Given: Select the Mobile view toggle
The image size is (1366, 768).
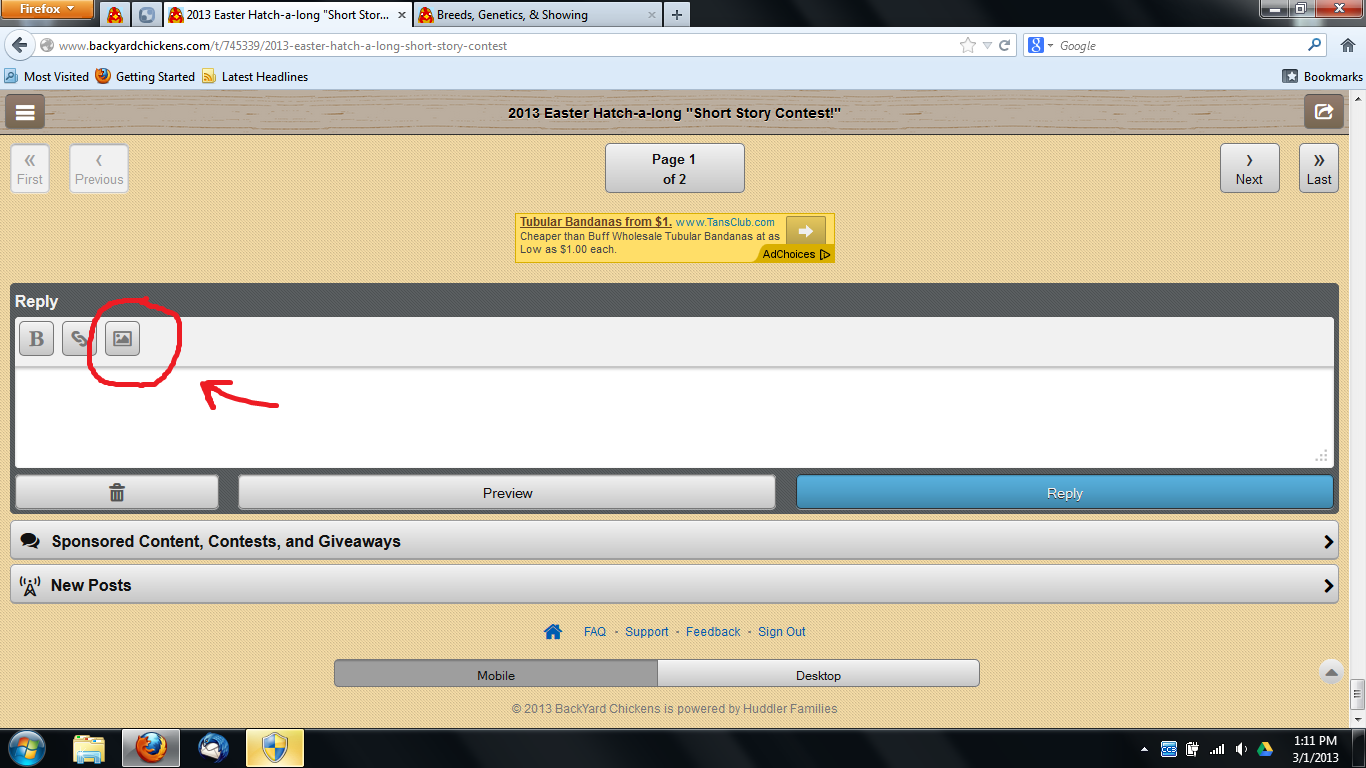Looking at the screenshot, I should click(496, 675).
